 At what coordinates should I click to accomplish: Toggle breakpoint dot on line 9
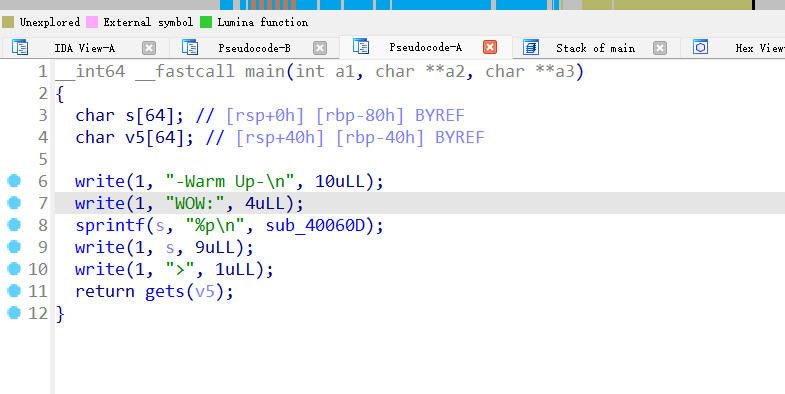(14, 247)
